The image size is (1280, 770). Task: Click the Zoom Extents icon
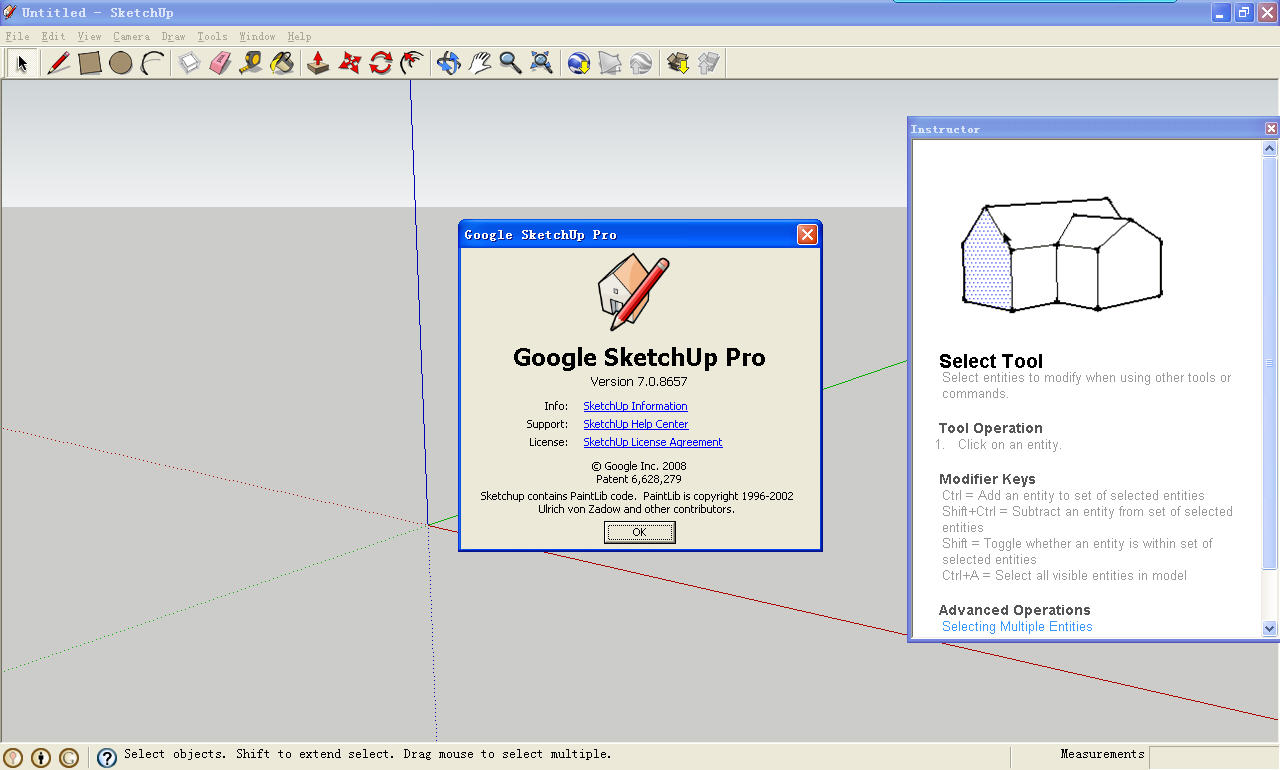click(x=541, y=63)
